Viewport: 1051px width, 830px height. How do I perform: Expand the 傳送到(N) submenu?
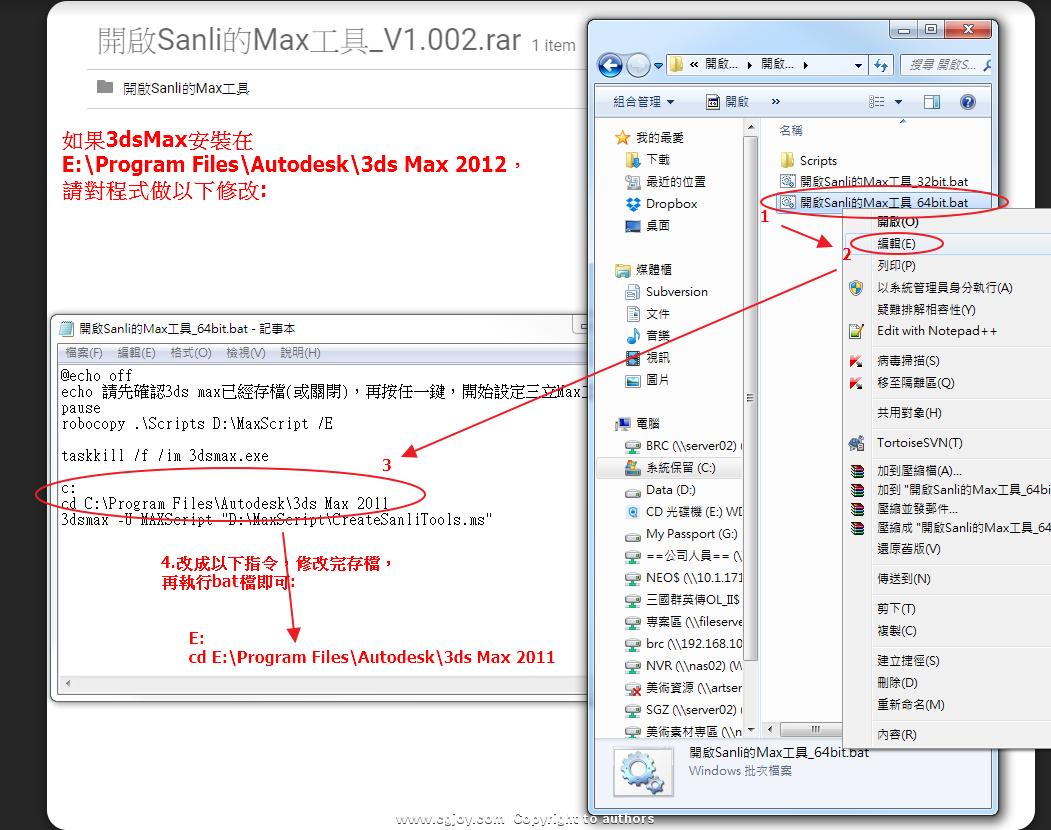point(904,579)
